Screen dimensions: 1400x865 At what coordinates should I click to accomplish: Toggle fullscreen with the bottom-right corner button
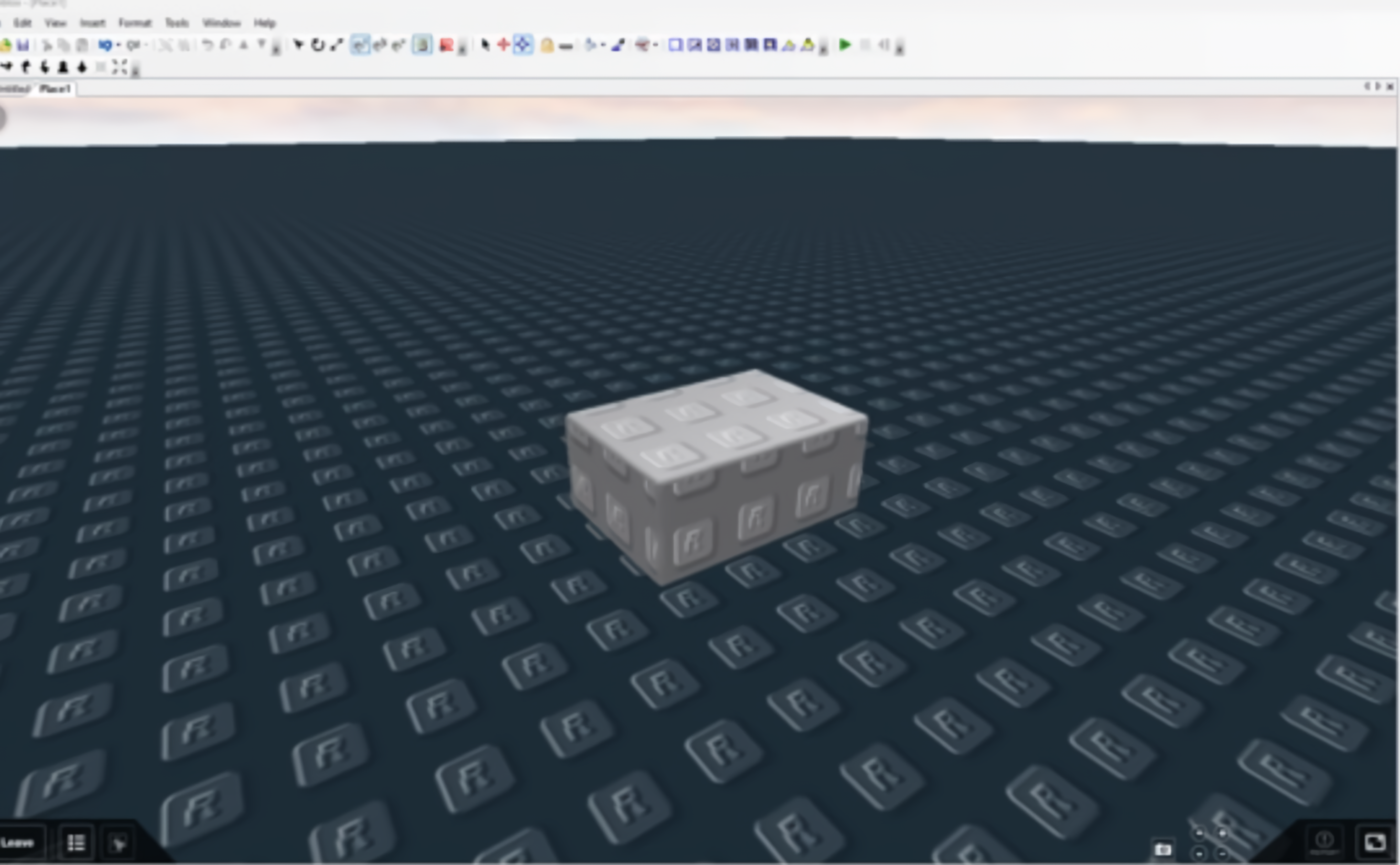click(1375, 842)
